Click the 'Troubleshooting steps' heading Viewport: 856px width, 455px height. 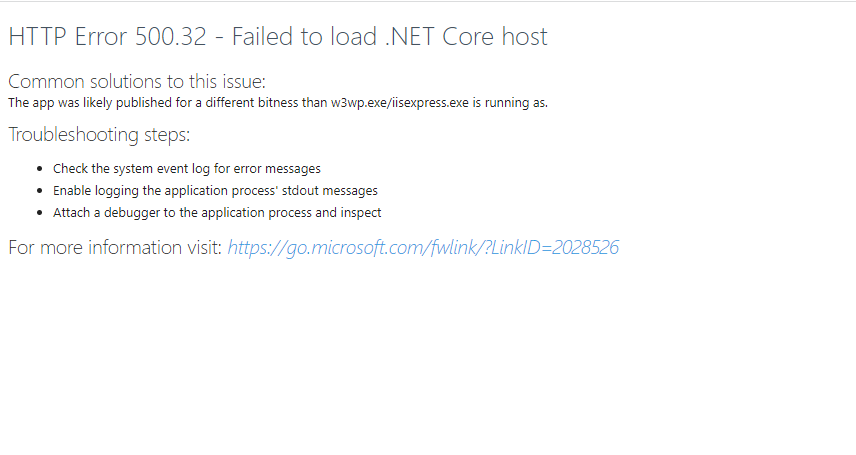pos(99,134)
